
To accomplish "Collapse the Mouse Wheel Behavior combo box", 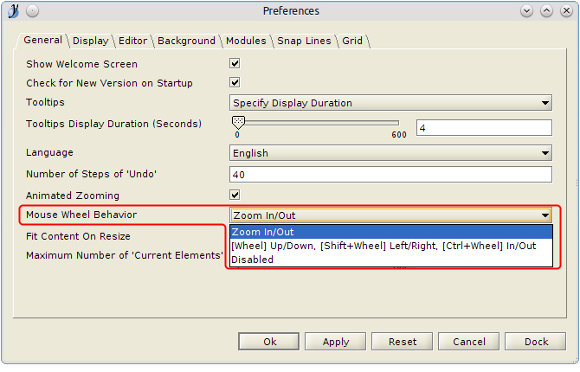I will coord(390,215).
